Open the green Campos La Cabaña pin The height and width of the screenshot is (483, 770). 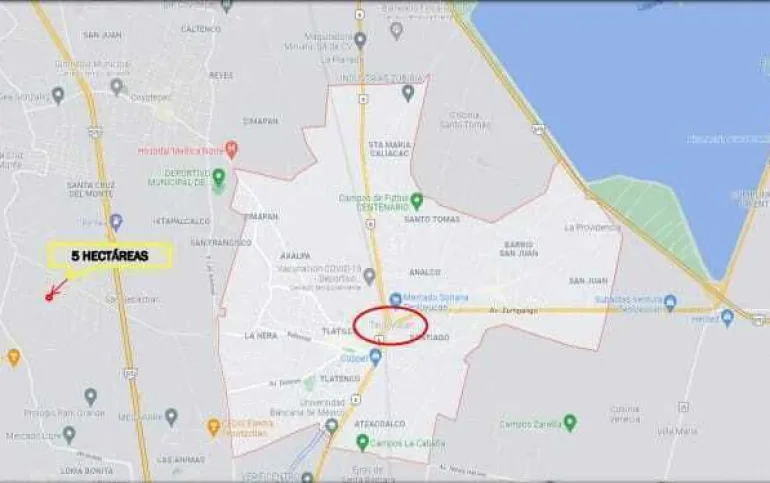(362, 443)
